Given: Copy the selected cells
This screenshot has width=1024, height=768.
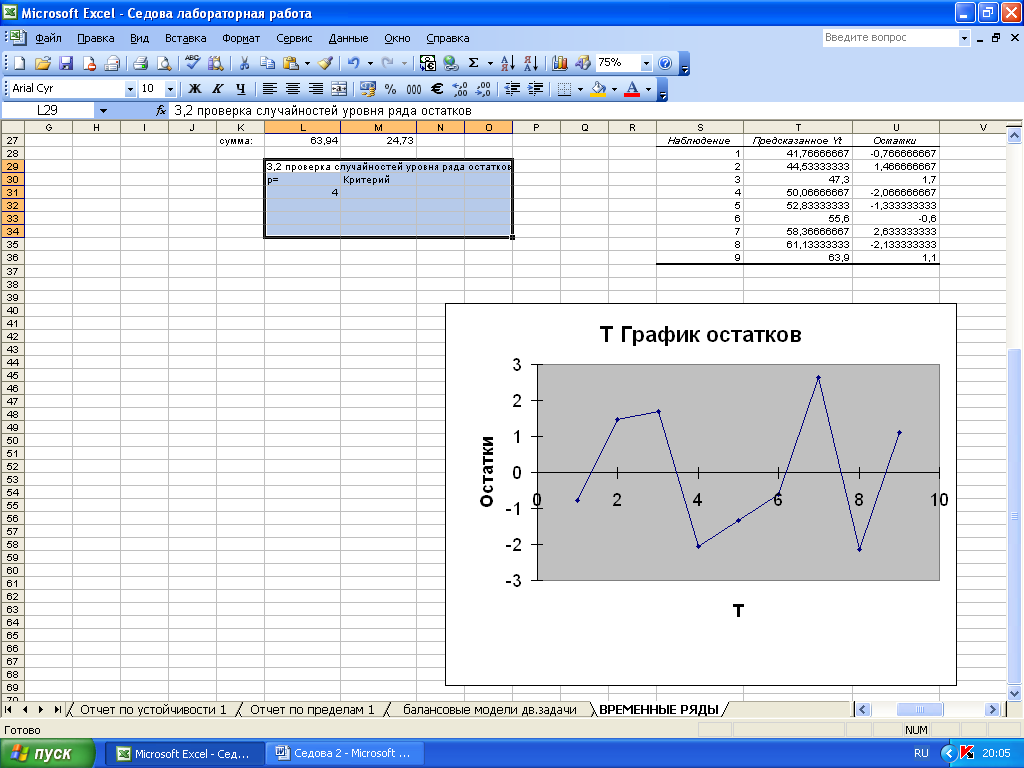Looking at the screenshot, I should click(267, 63).
